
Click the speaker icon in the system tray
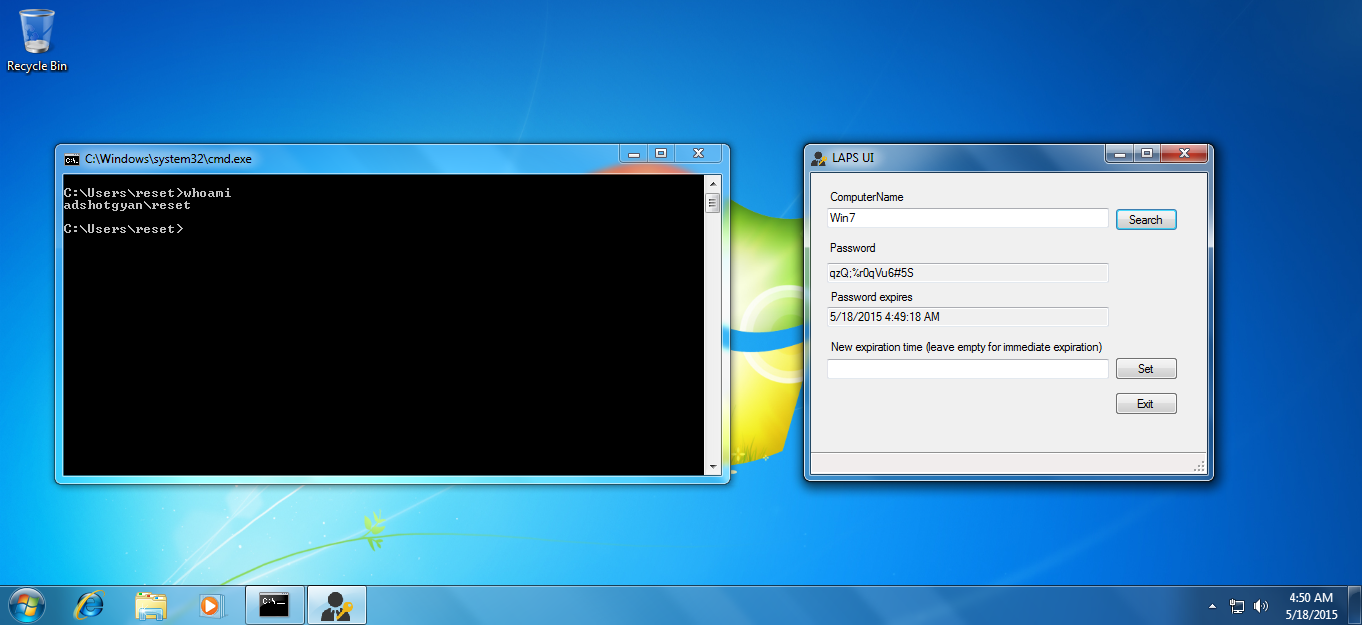[x=1260, y=605]
